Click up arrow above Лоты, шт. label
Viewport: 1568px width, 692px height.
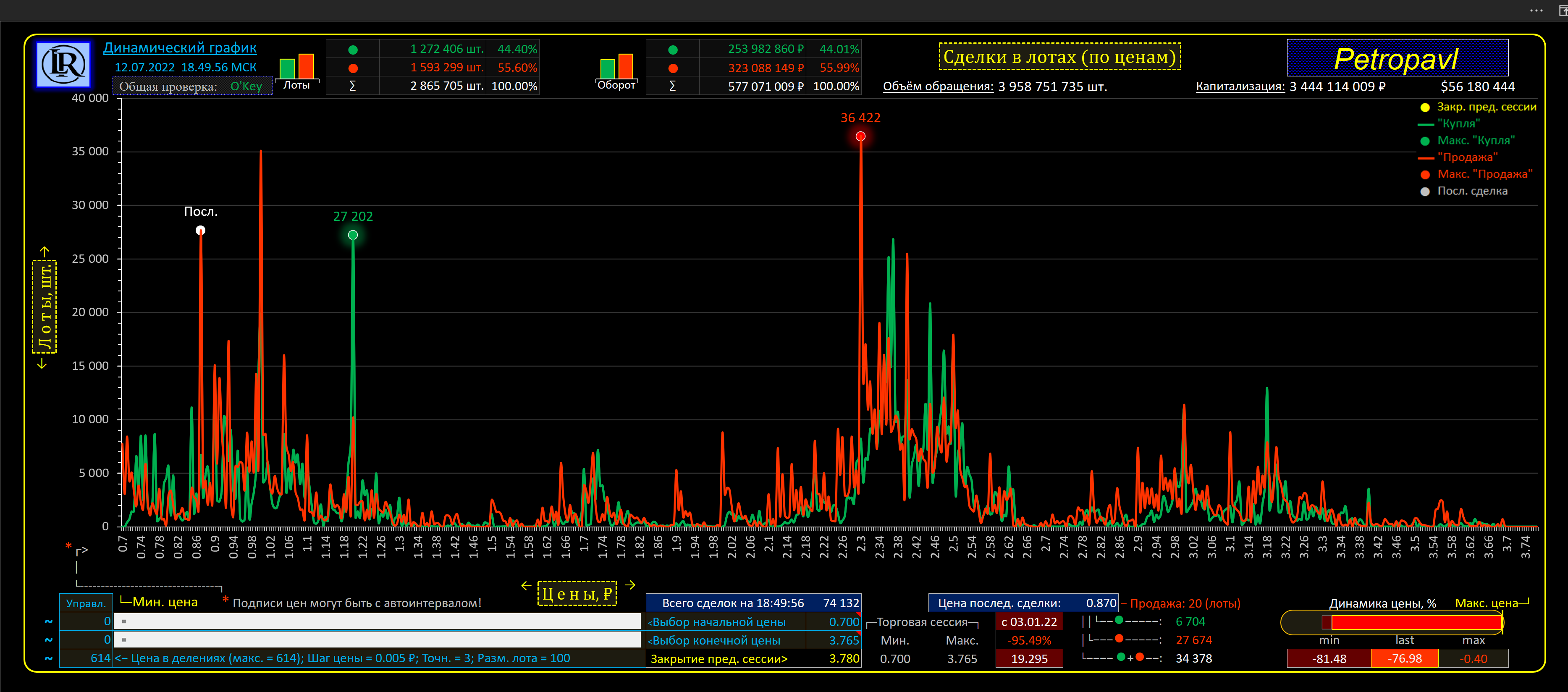(x=44, y=251)
